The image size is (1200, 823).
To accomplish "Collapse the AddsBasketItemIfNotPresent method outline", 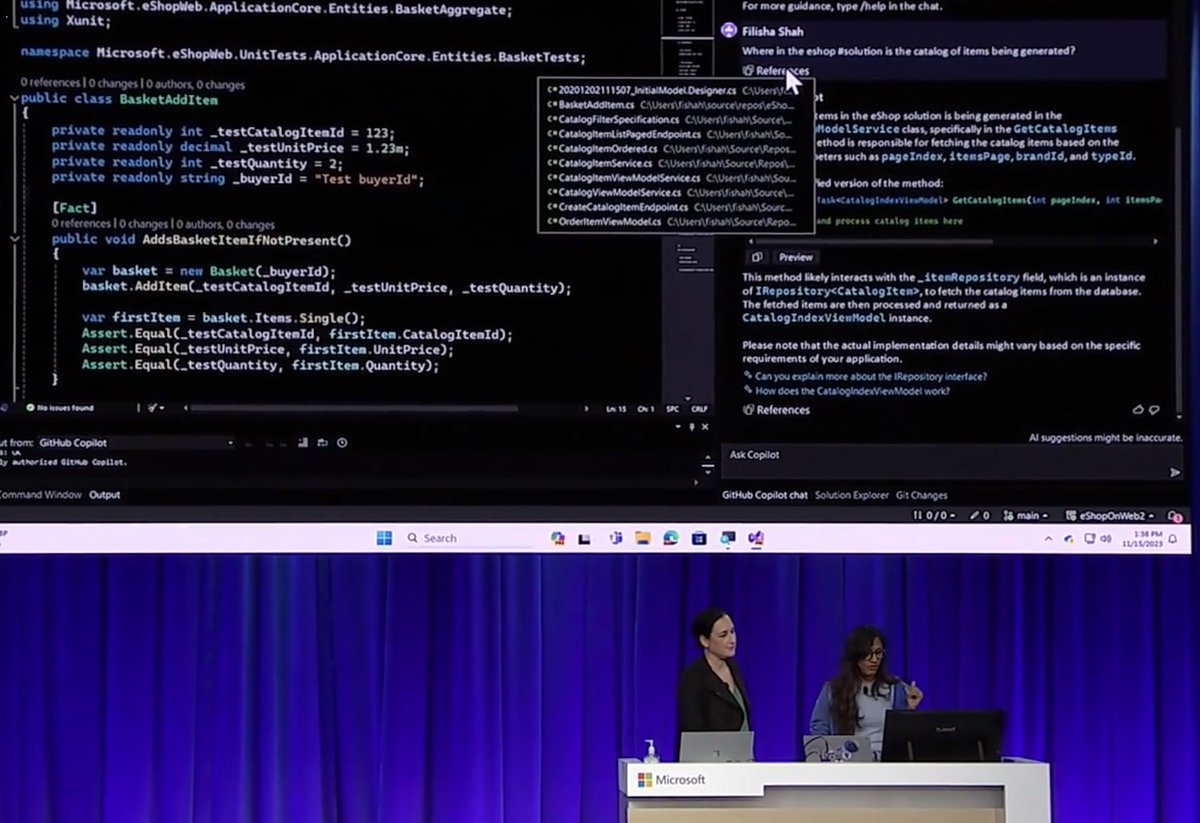I will tap(14, 239).
